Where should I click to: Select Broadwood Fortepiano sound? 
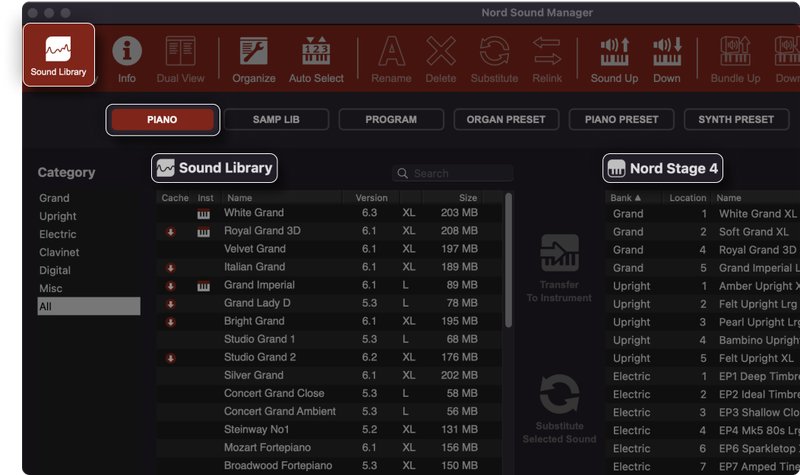pyautogui.click(x=329, y=466)
